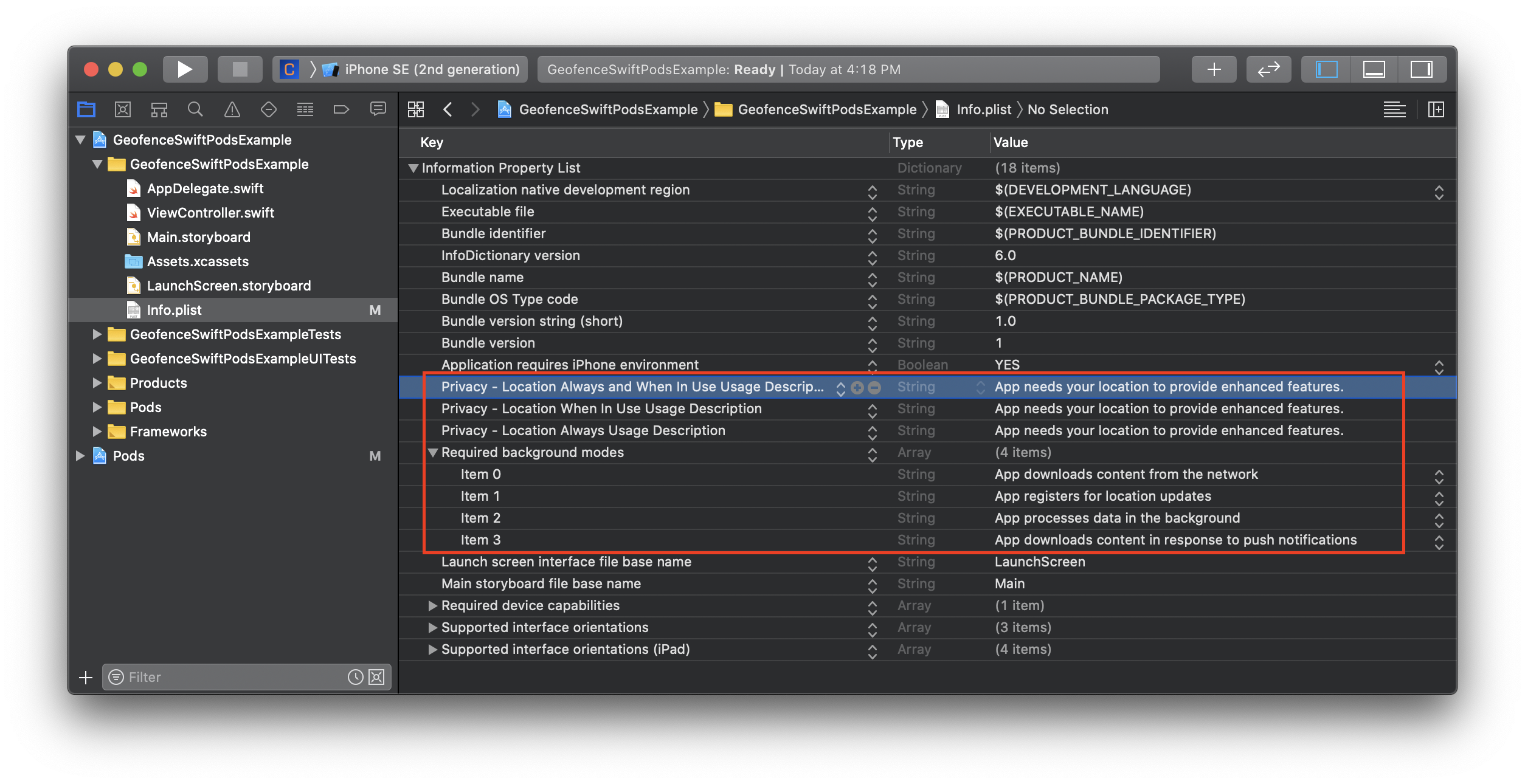
Task: Open the Issue navigator warning icon
Action: click(232, 109)
